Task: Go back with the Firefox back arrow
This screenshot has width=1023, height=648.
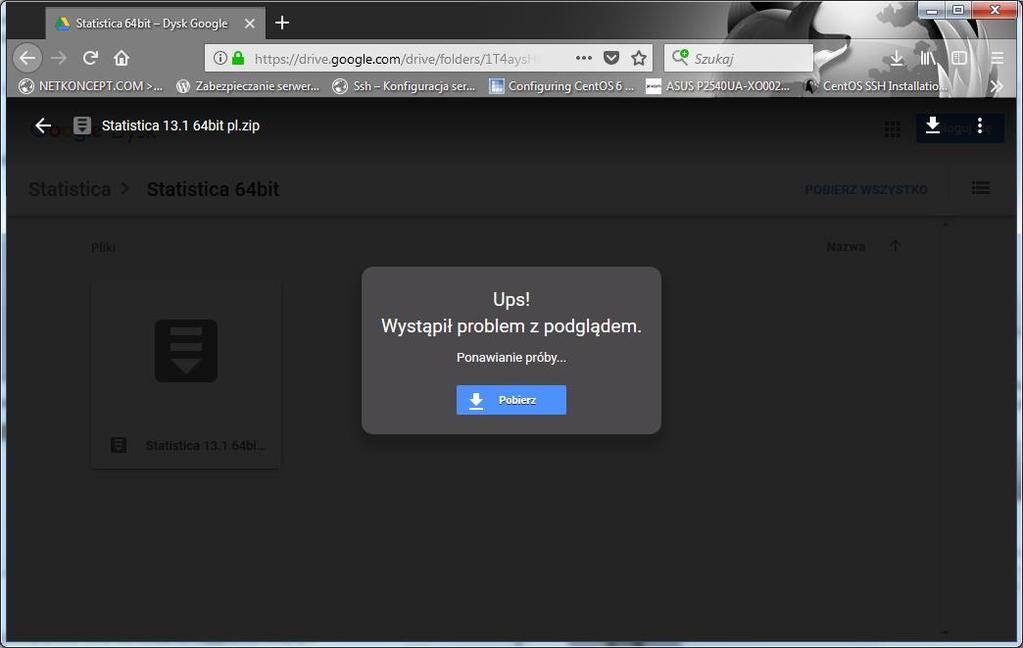Action: pos(27,58)
